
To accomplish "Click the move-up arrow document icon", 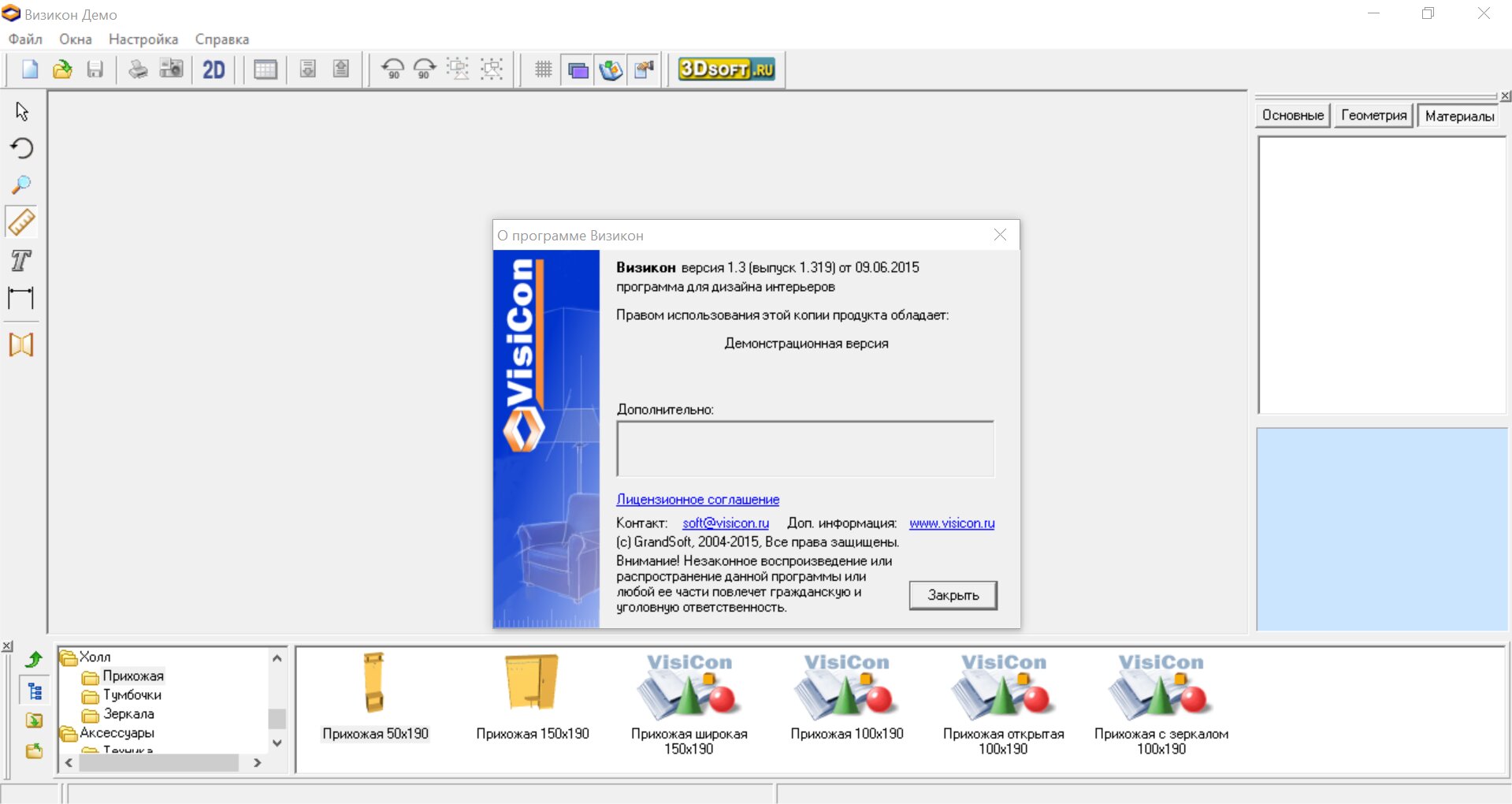I will coord(341,70).
